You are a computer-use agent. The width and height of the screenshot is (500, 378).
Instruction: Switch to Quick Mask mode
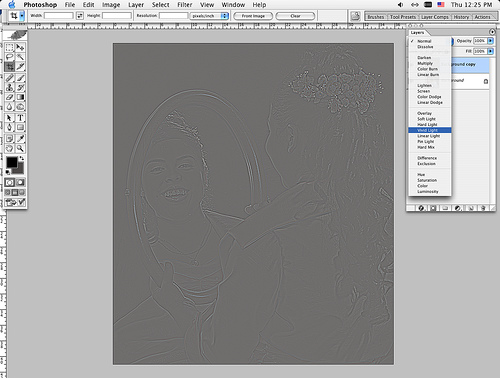pos(20,182)
